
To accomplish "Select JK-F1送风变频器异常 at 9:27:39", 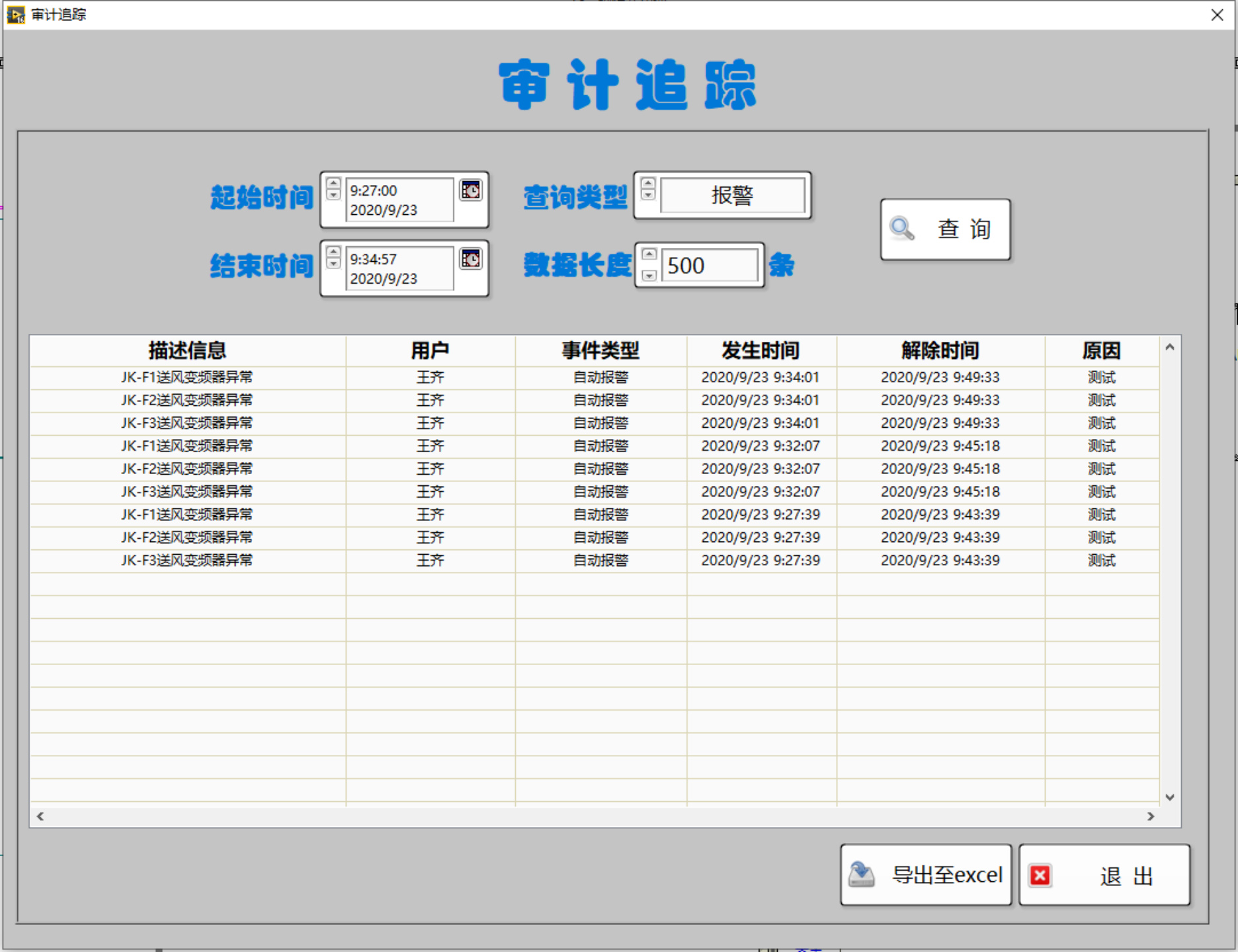I will coord(187,515).
